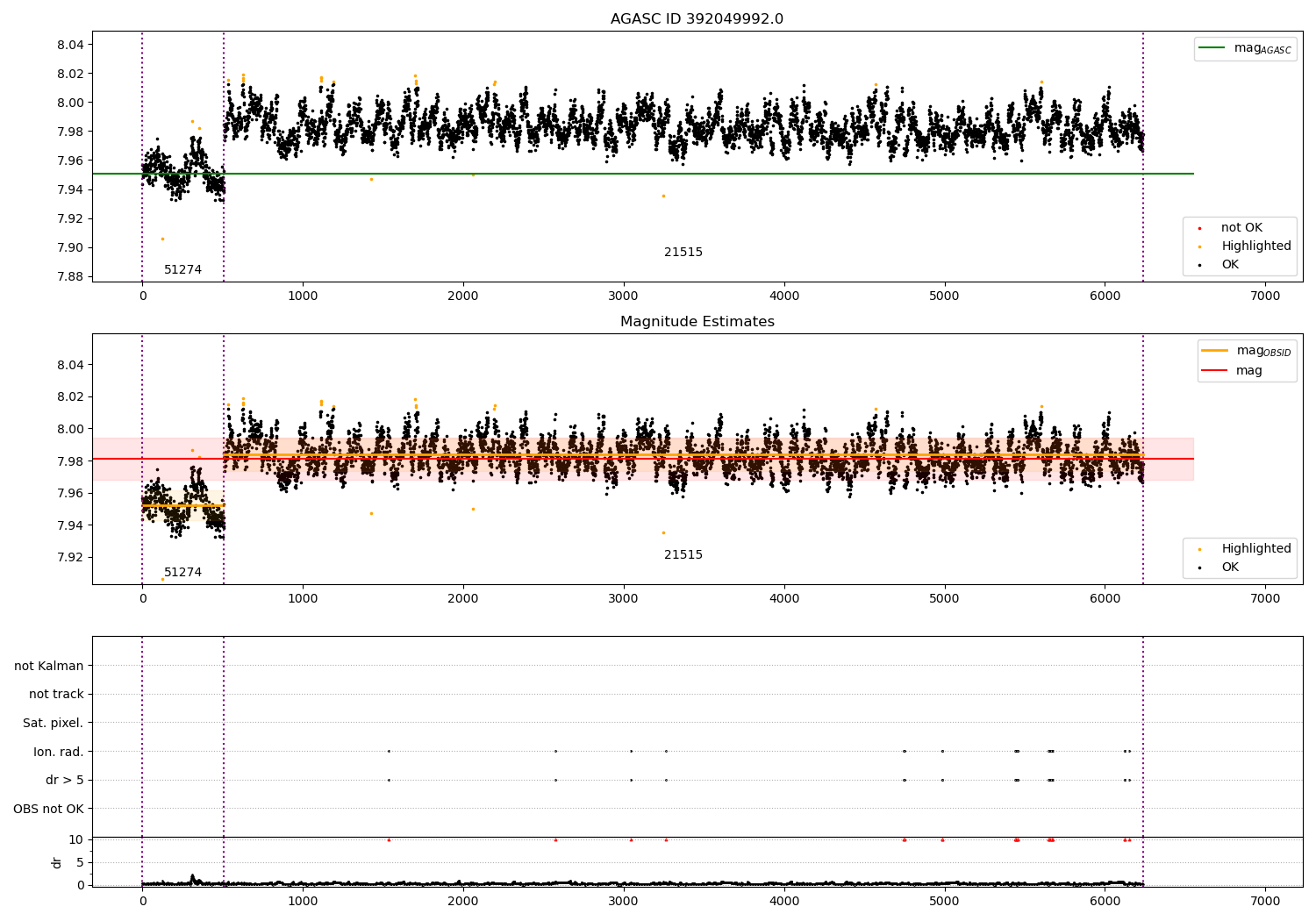Click the '51274' label in top plot
This screenshot has width=1316, height=921.
click(182, 269)
